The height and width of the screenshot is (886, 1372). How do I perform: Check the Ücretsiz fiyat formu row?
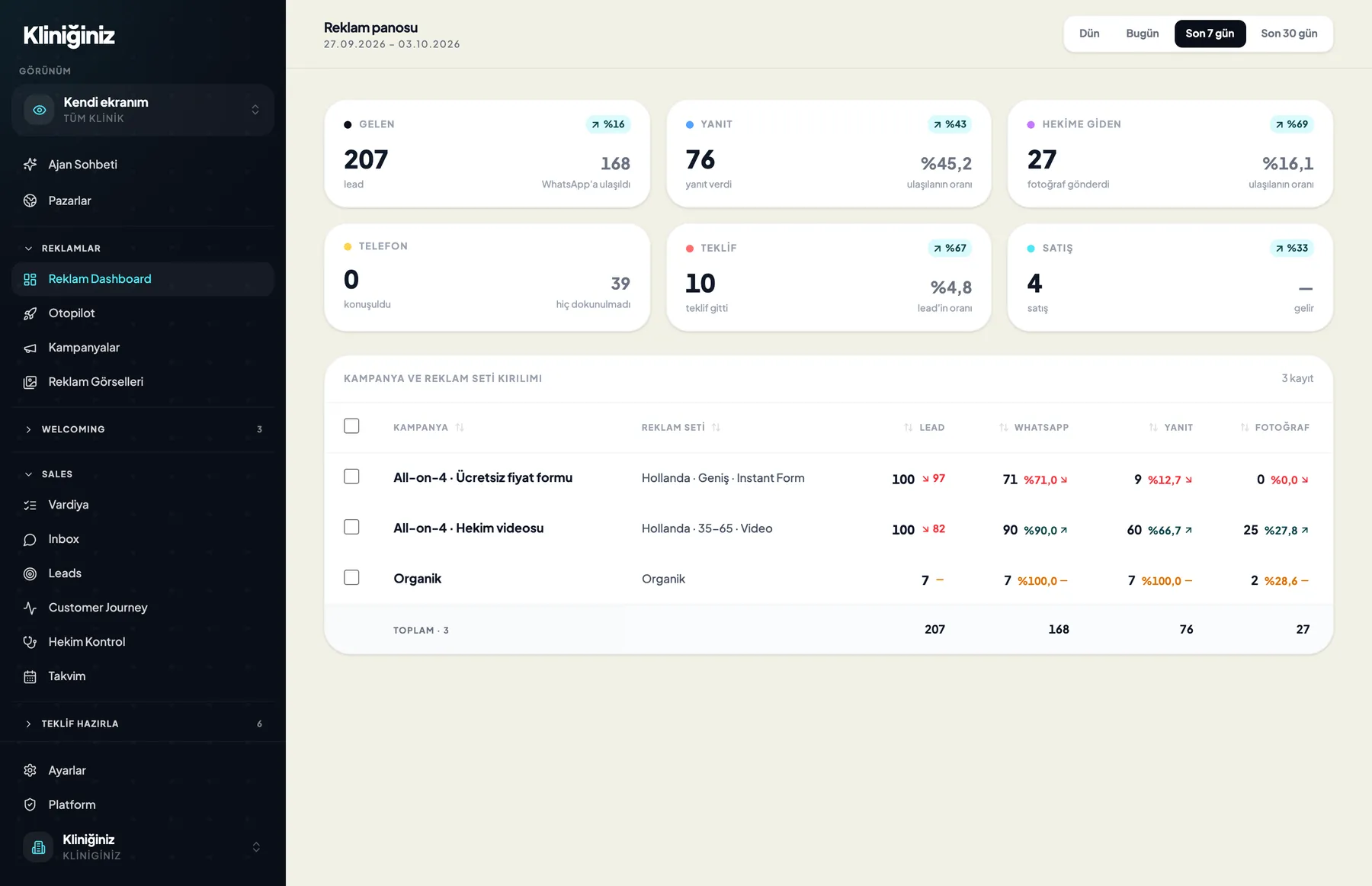[x=351, y=477]
